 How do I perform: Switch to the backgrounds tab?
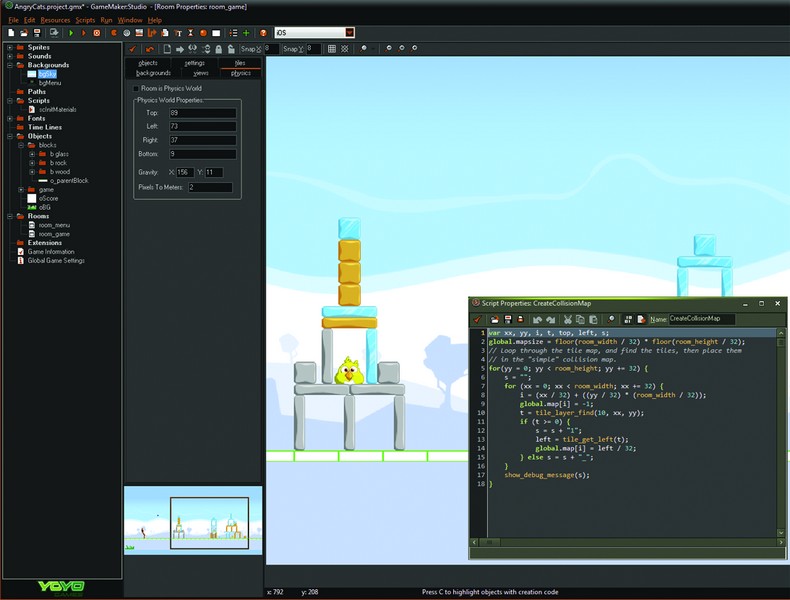coord(153,73)
